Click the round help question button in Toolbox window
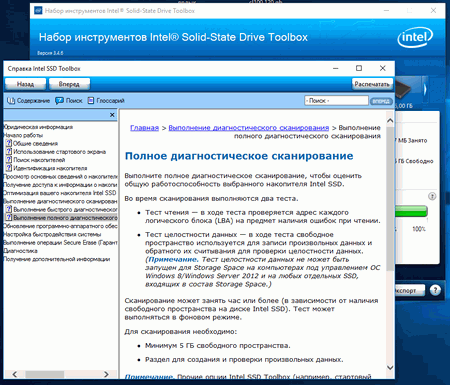Screen dimensions: 450x385 [x=435, y=290]
